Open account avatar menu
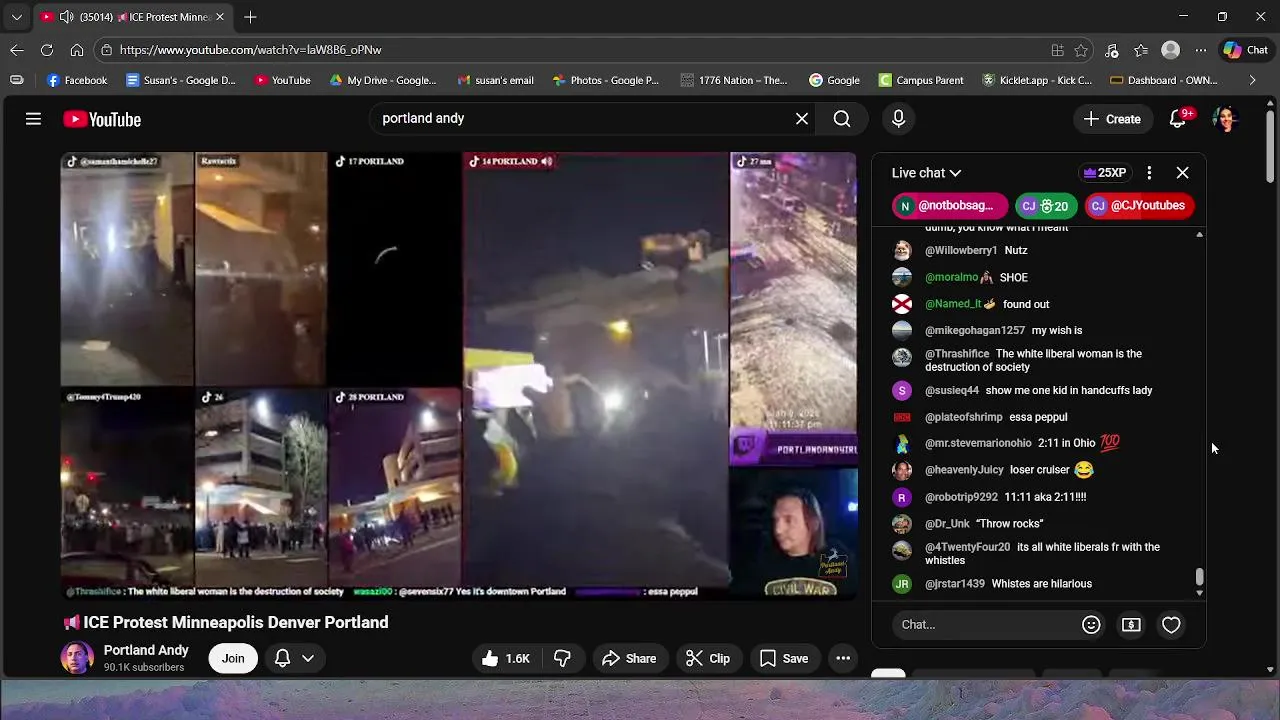 (1225, 119)
